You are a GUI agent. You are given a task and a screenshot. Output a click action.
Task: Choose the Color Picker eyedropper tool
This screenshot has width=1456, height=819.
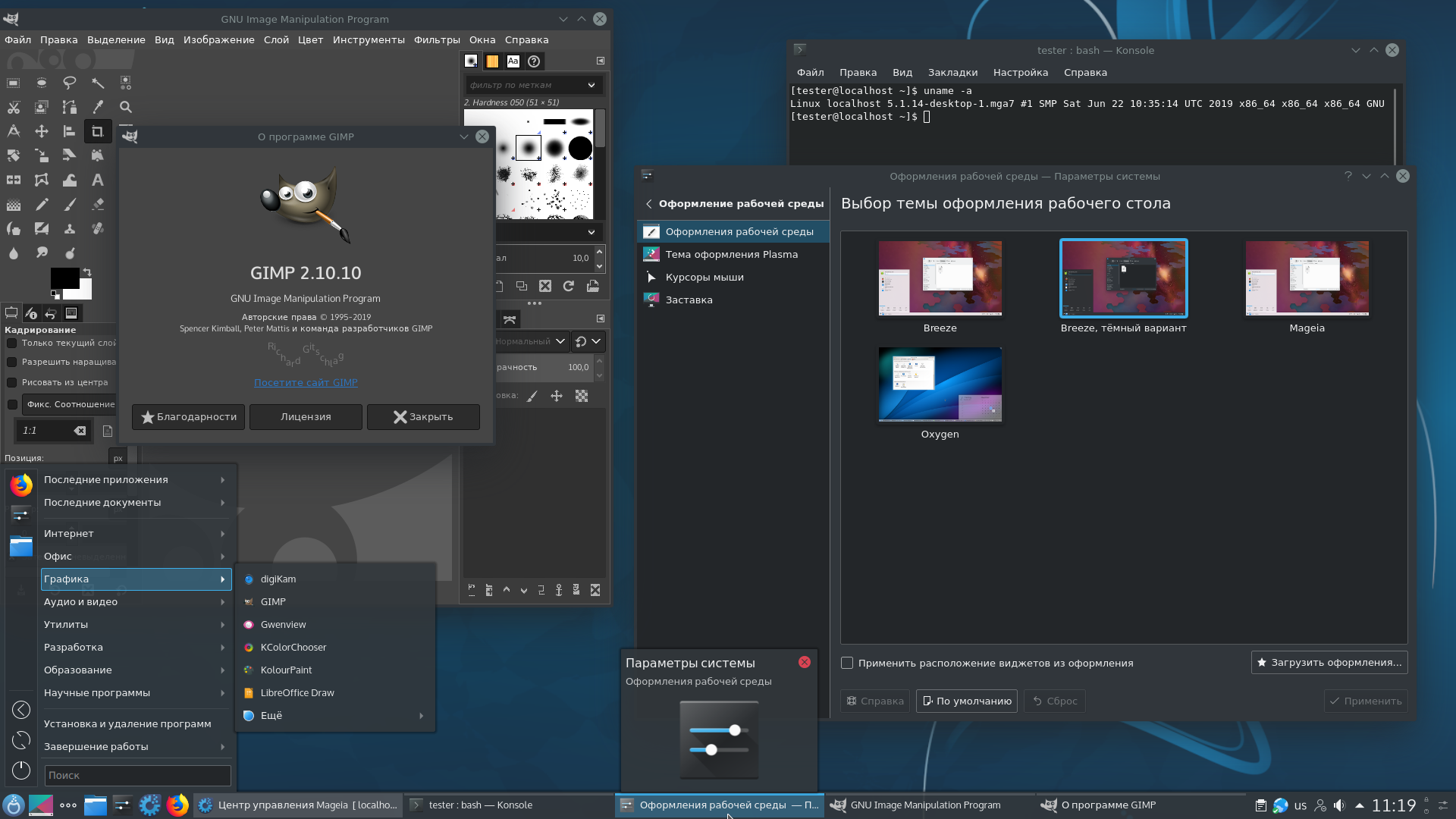coord(98,107)
